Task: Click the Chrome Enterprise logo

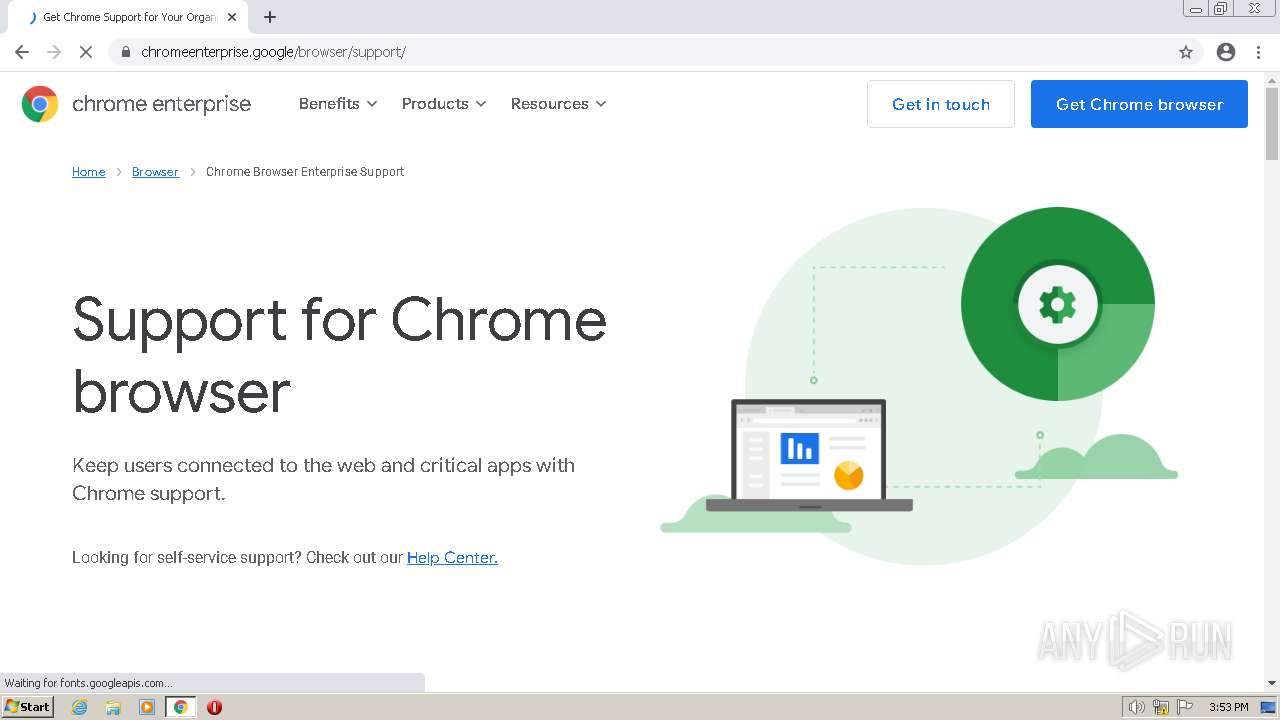Action: coord(136,104)
